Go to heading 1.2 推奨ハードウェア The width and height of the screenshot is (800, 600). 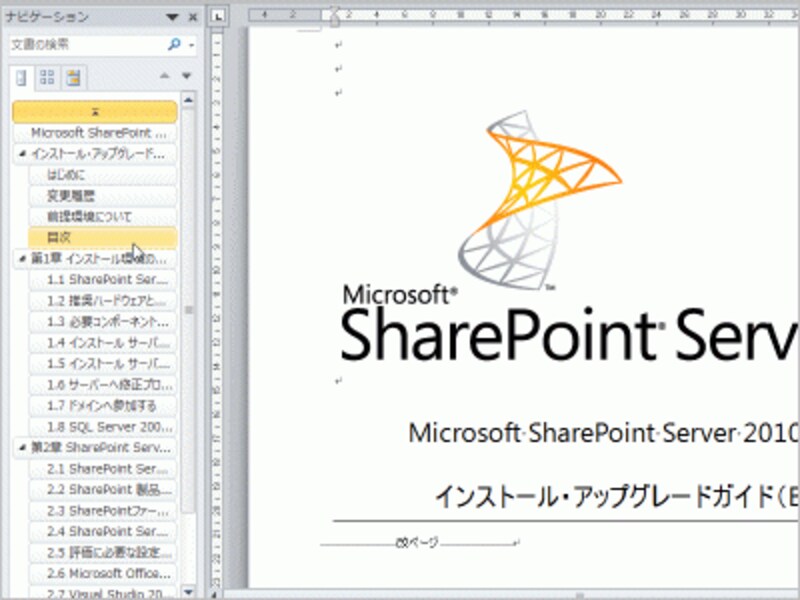pyautogui.click(x=103, y=301)
